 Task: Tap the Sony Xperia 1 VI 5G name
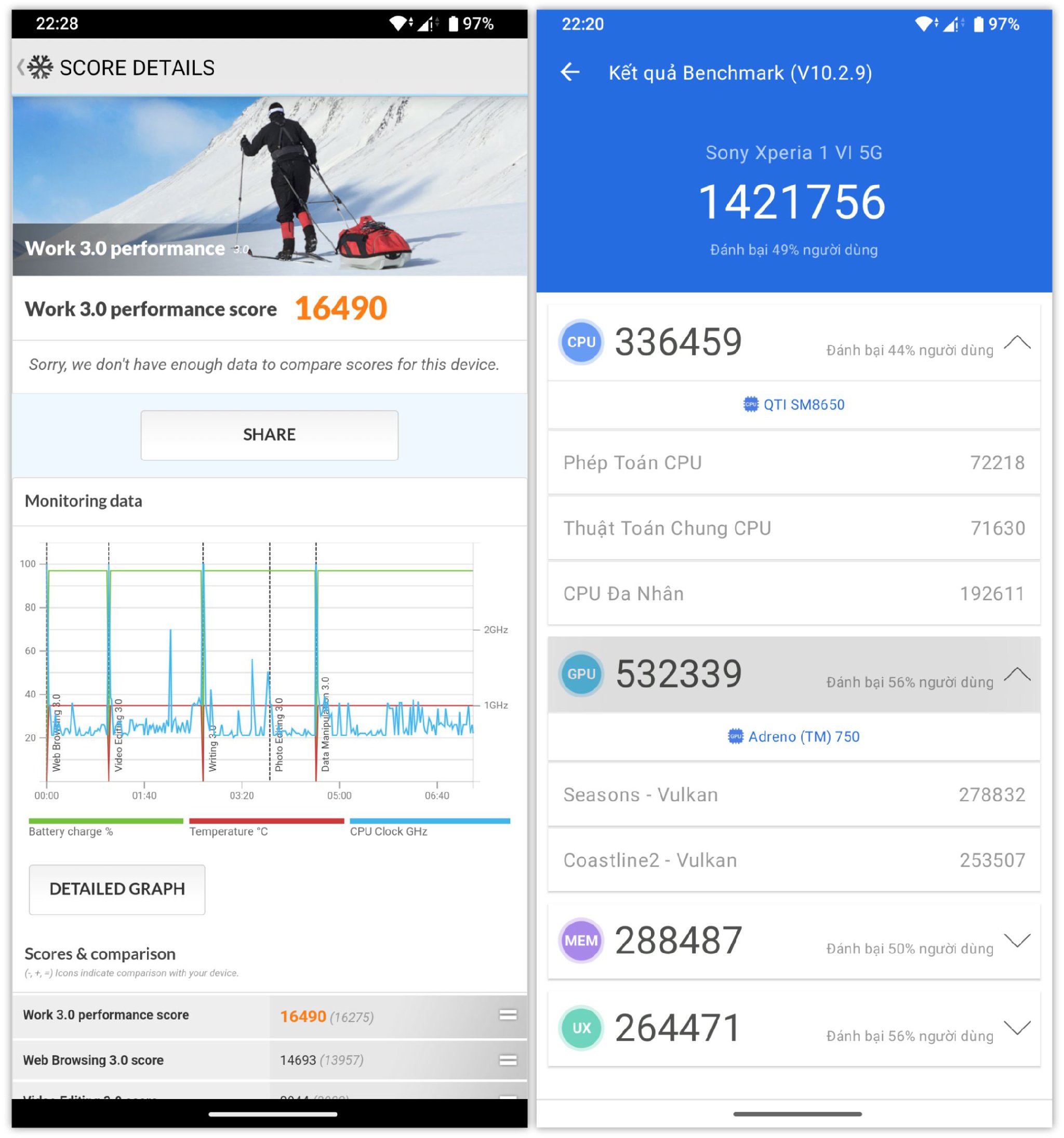[x=793, y=153]
